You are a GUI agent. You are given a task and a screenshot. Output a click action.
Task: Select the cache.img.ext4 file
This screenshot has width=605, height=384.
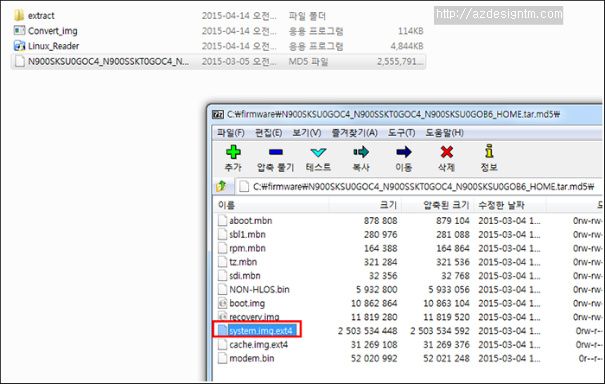pyautogui.click(x=259, y=345)
